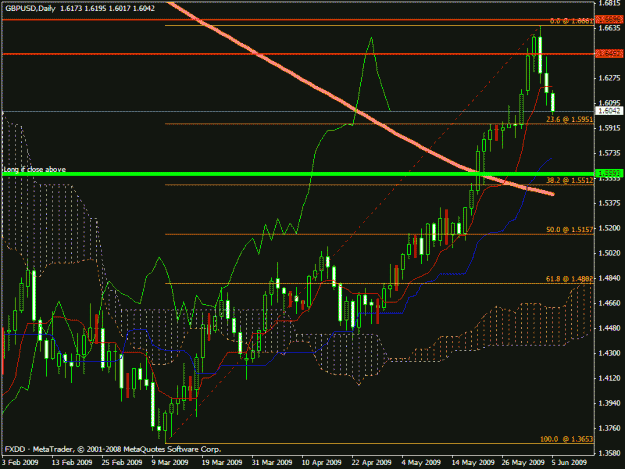Click the 1.3580 price axis label
Image resolution: width=625 pixels, height=469 pixels.
609,453
